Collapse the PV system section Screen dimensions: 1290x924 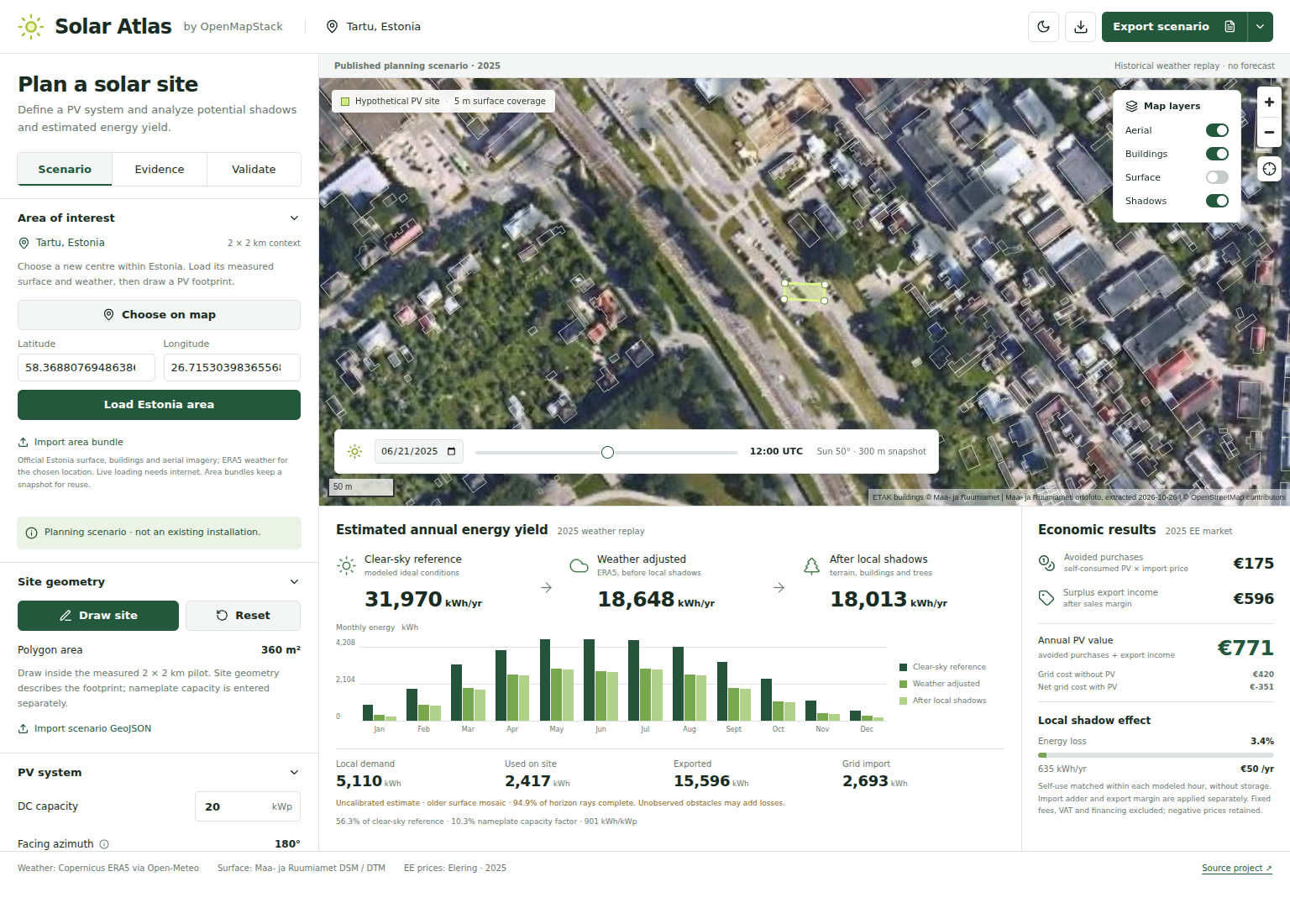coord(294,773)
